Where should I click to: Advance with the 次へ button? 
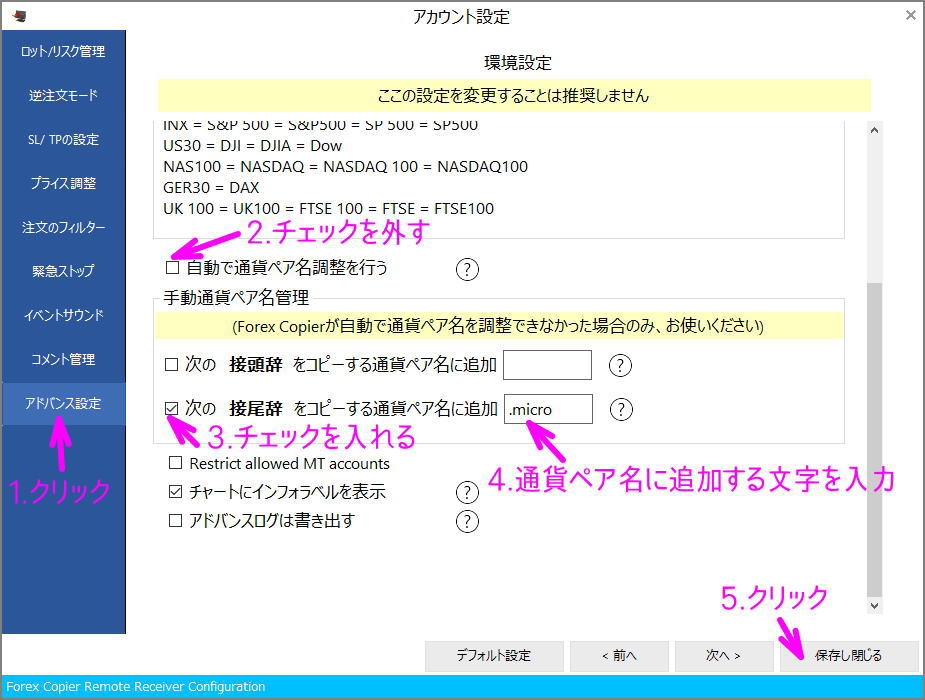click(x=722, y=656)
